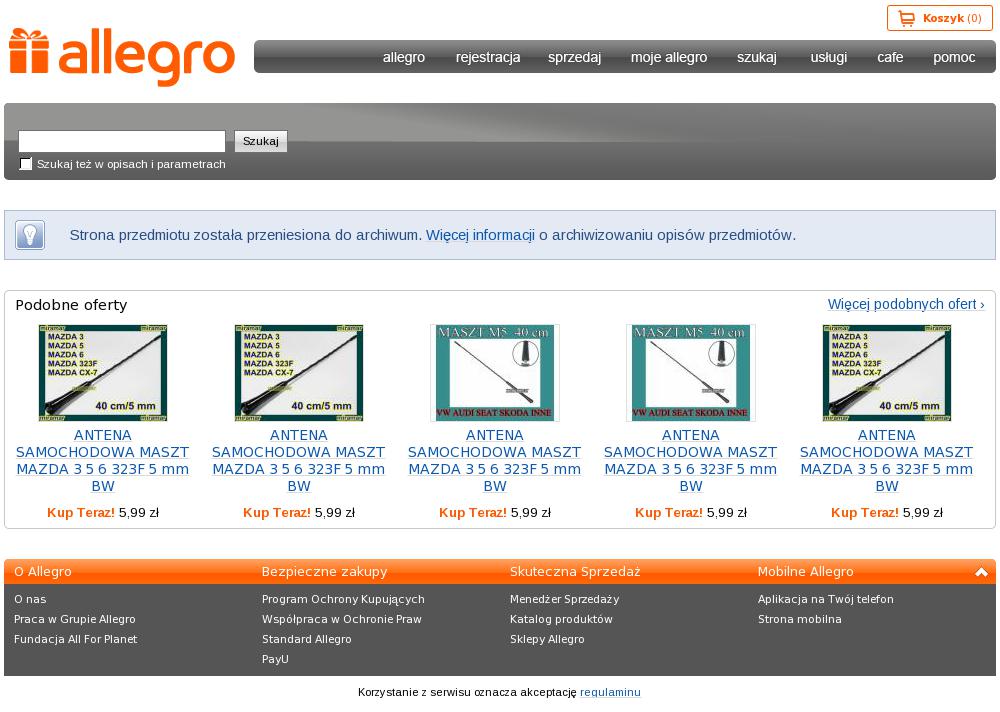1000x712 pixels.
Task: Open Sklepy Allegro link
Action: point(547,639)
